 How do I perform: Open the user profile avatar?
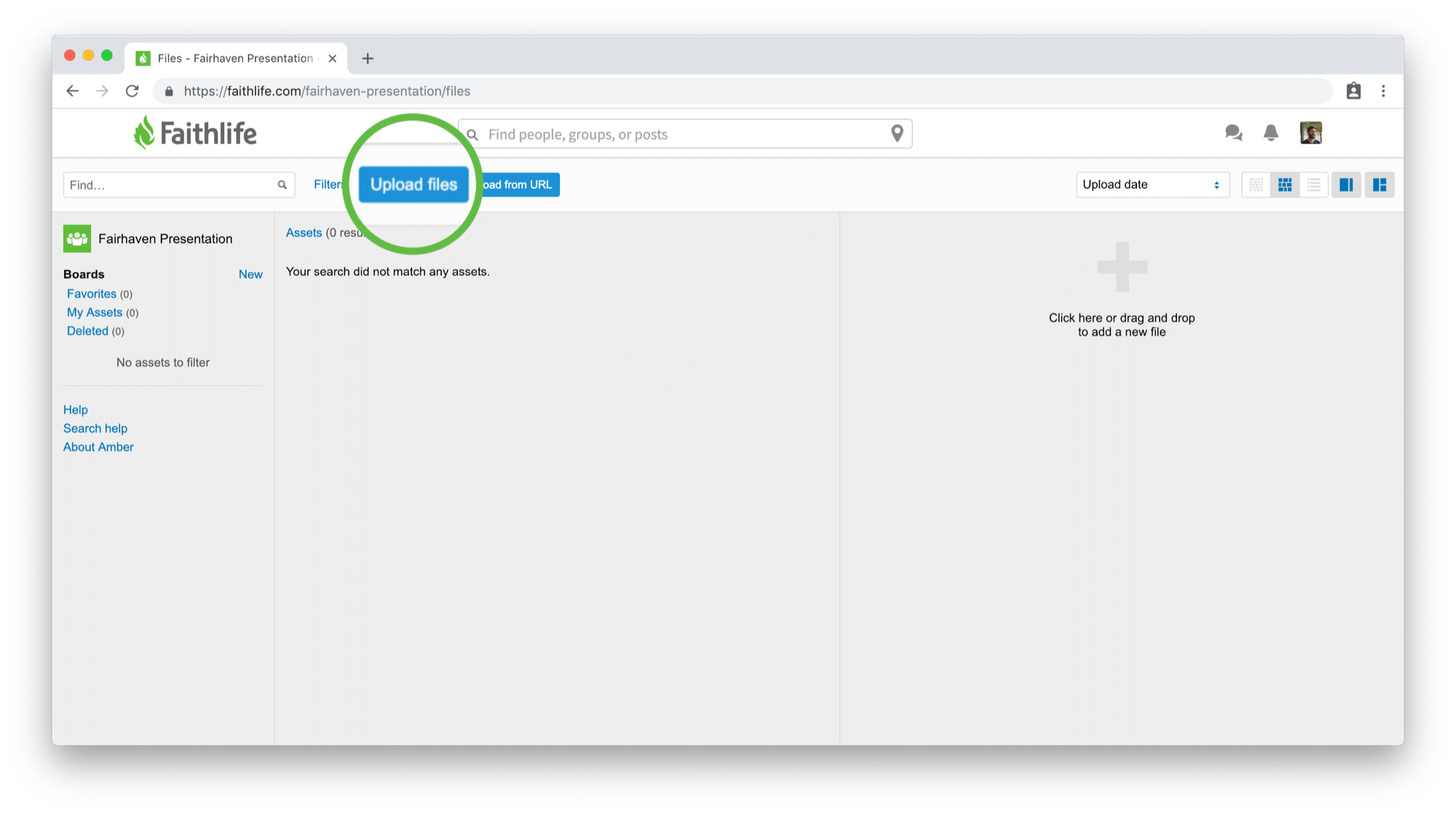1311,133
